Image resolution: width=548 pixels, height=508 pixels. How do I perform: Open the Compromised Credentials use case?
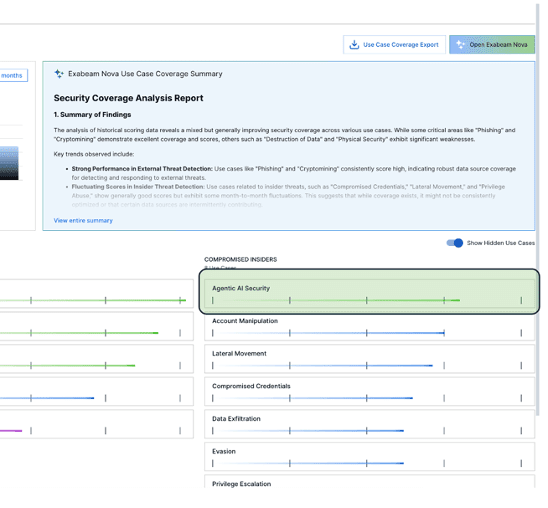coord(369,391)
